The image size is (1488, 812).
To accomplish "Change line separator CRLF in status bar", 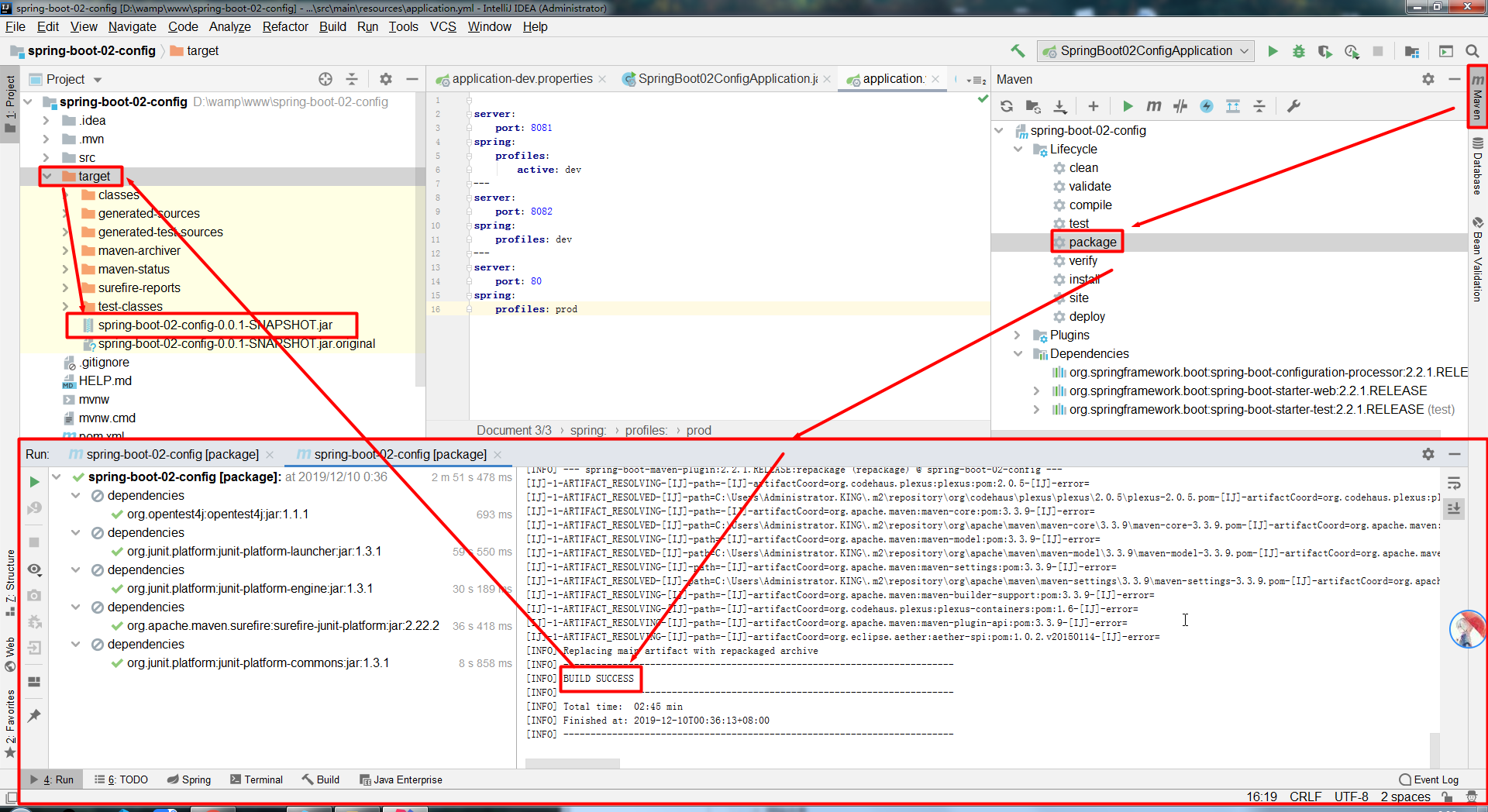I will click(1306, 797).
